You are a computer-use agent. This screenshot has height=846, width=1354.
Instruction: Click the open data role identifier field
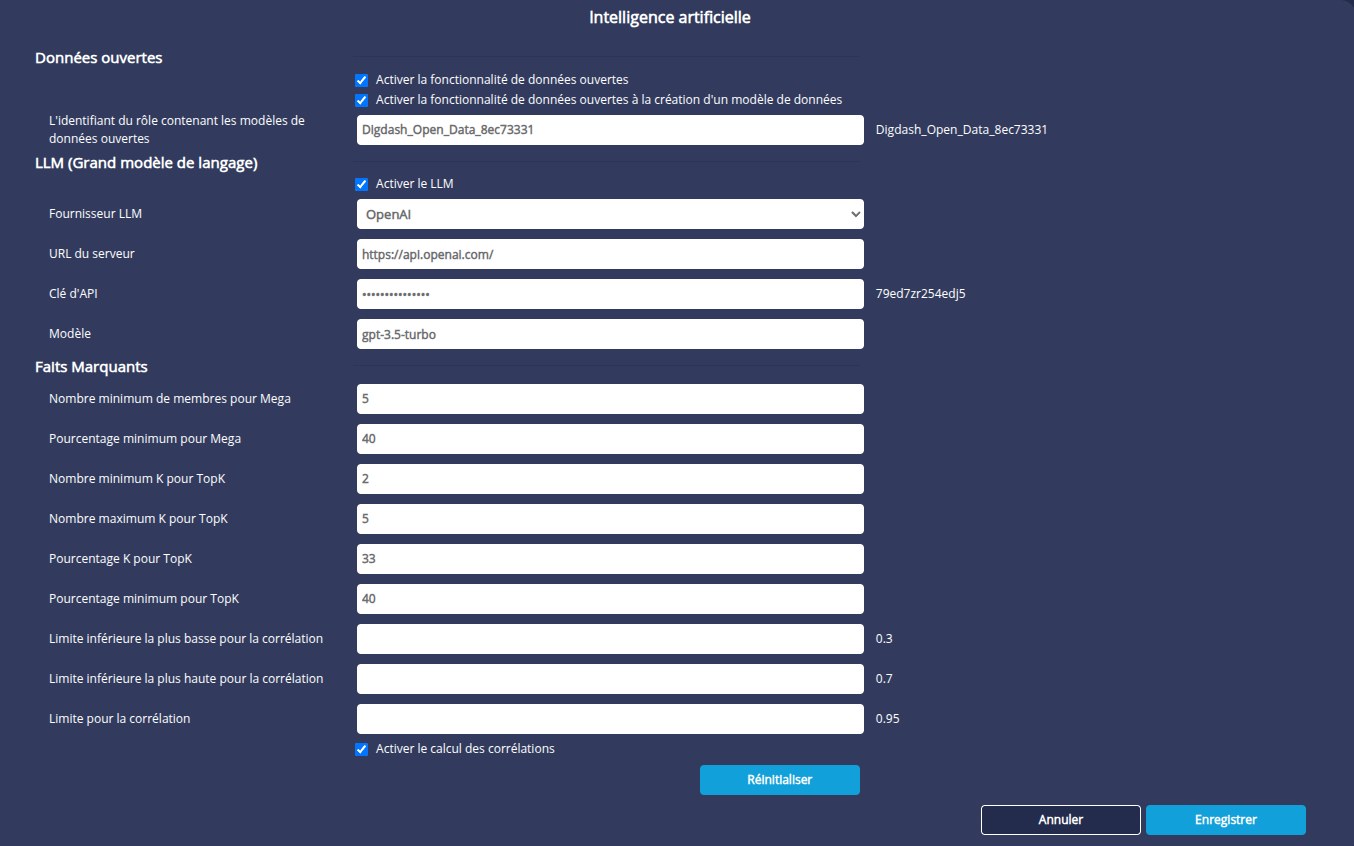(610, 130)
